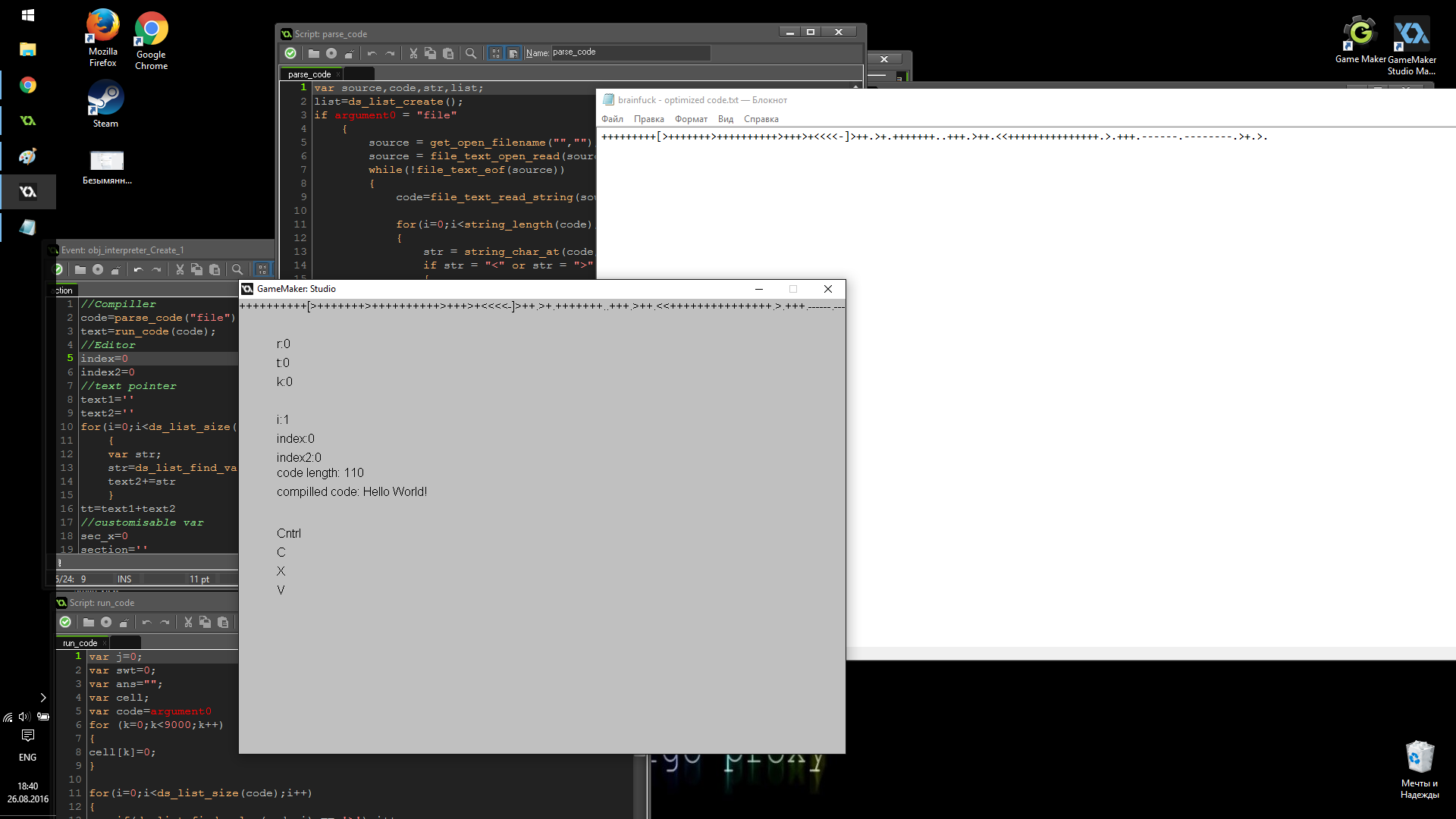Open the Файл menu in Notepad

[x=612, y=119]
